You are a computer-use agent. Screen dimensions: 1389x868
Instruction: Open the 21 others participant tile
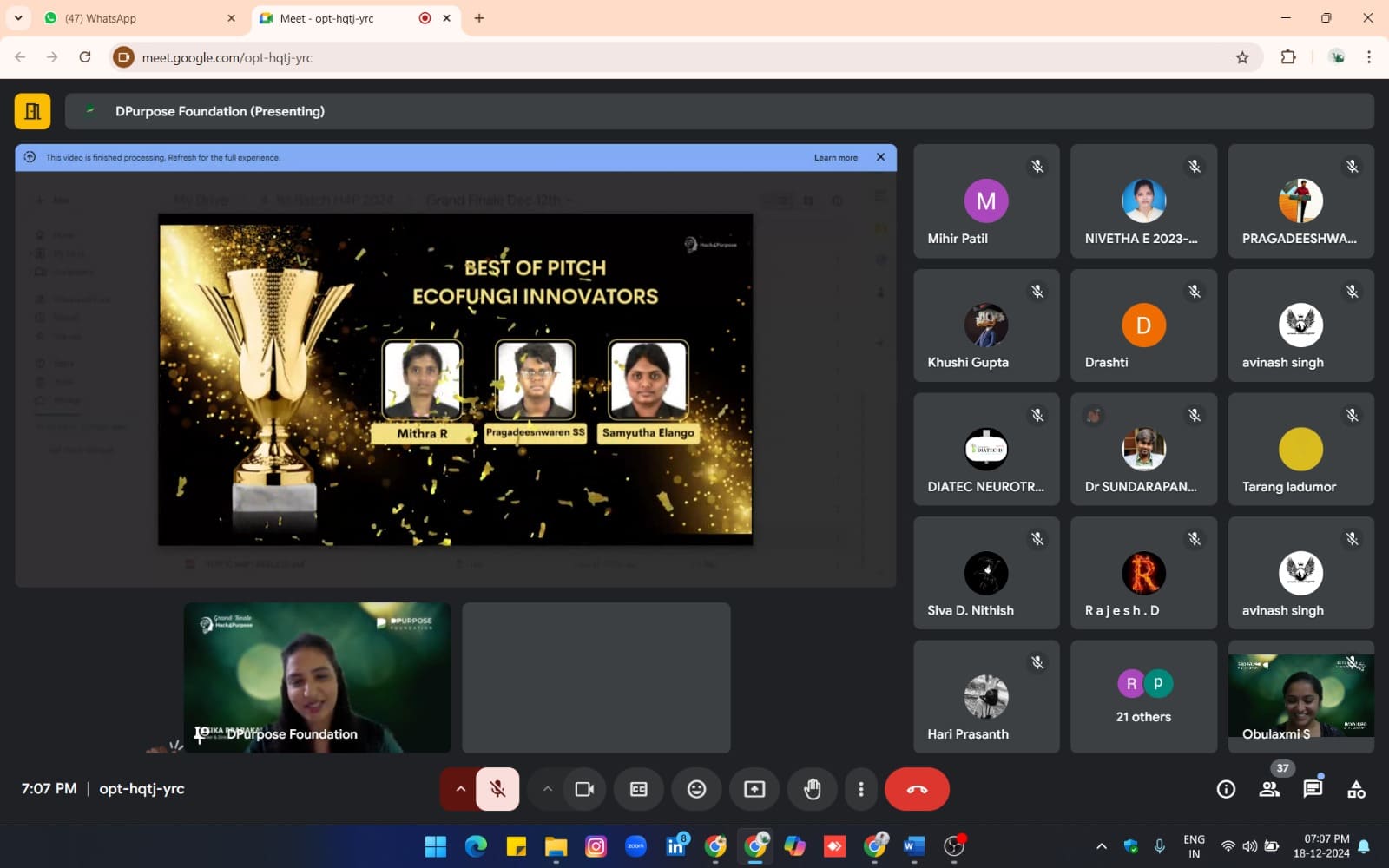tap(1143, 697)
